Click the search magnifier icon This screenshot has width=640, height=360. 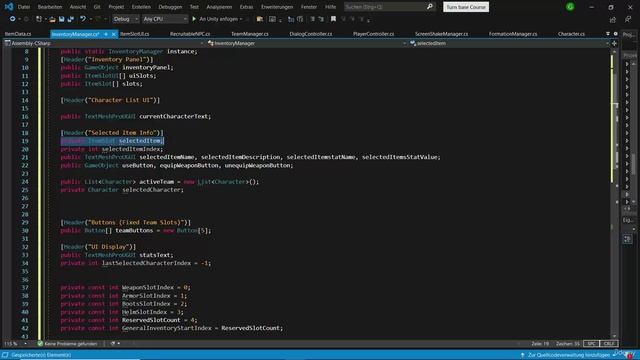(x=430, y=7)
